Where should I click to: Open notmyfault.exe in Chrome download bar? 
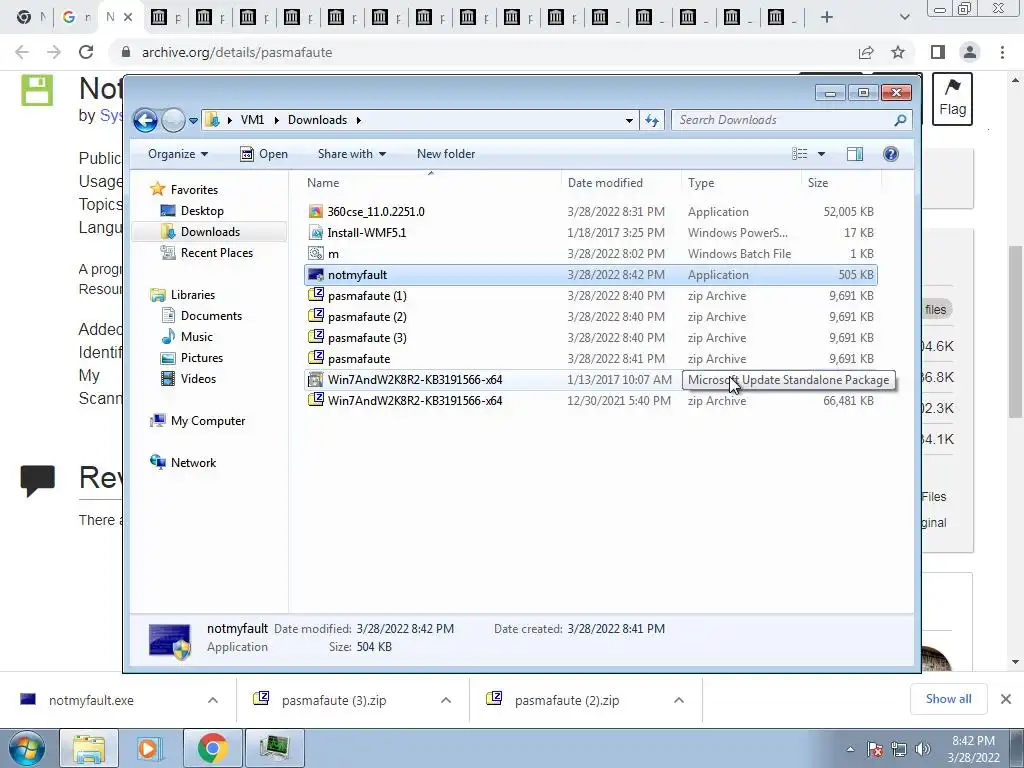[x=91, y=700]
